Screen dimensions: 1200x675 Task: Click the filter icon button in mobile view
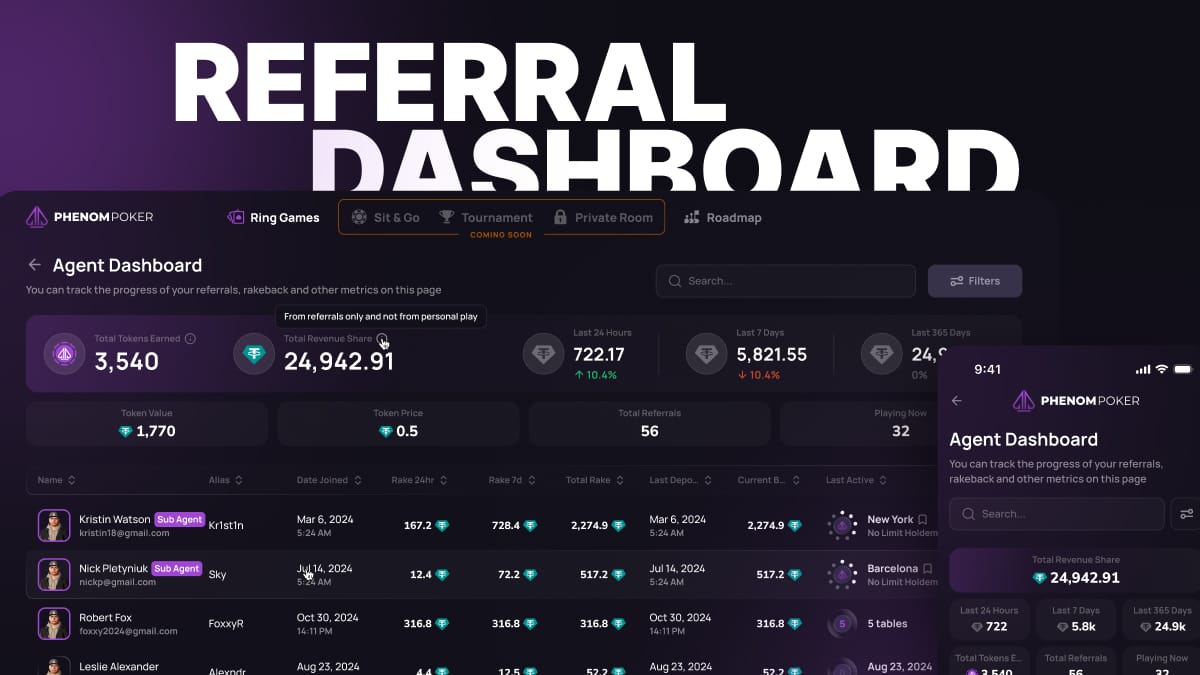pos(1186,514)
